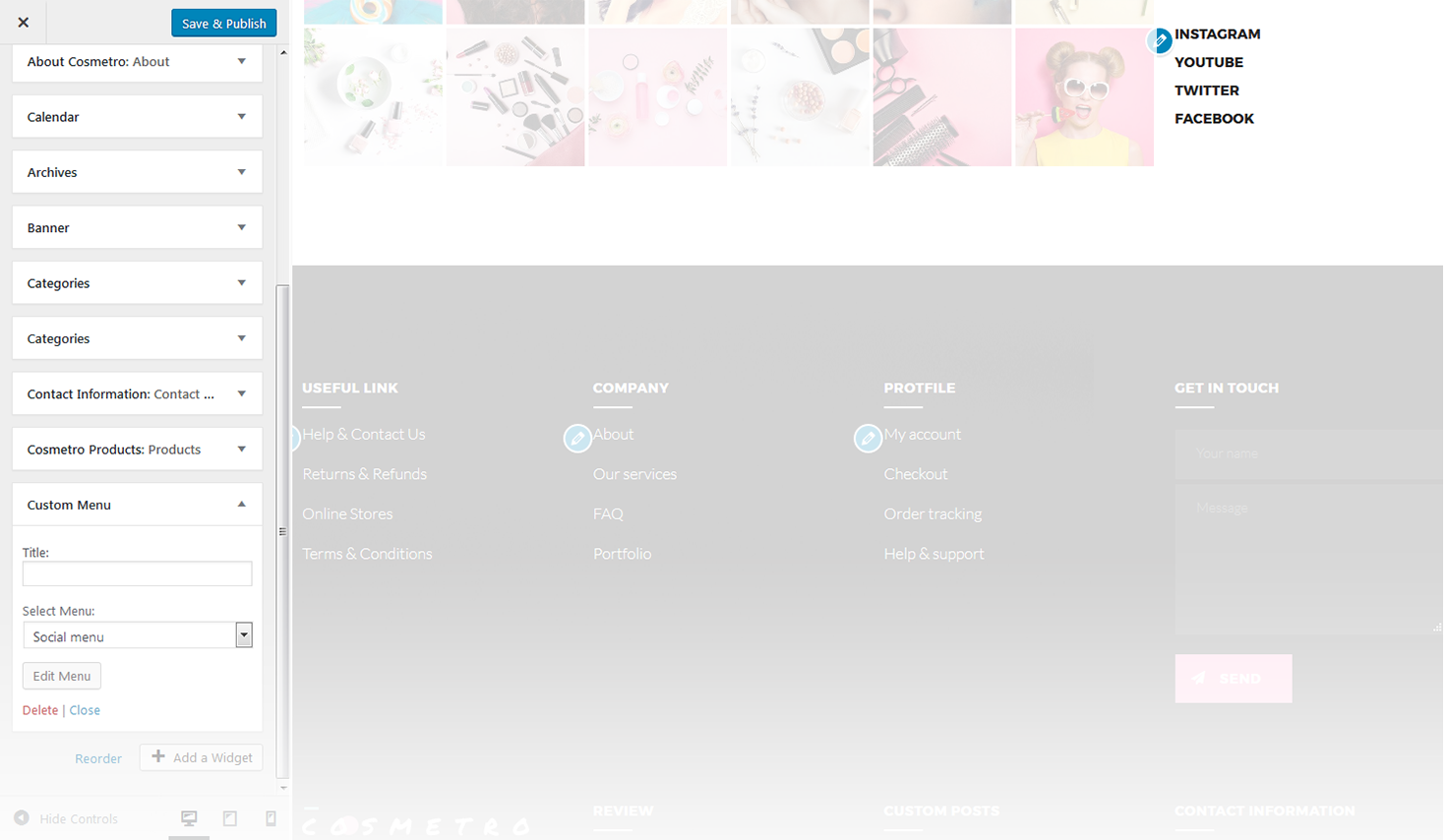Screen dimensions: 1447x840
Task: Click Save & Publish button
Action: 223,23
